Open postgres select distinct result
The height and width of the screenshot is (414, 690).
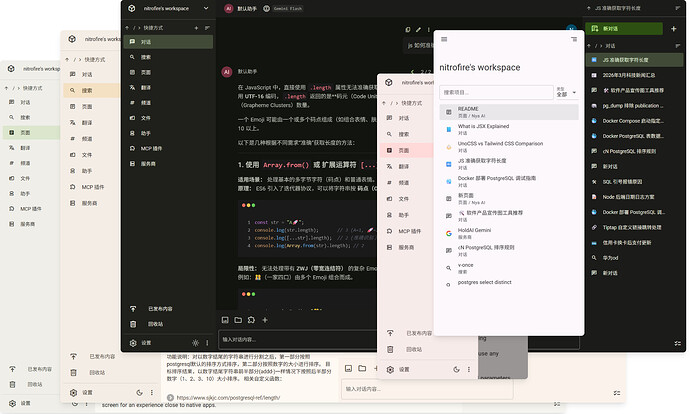509,284
